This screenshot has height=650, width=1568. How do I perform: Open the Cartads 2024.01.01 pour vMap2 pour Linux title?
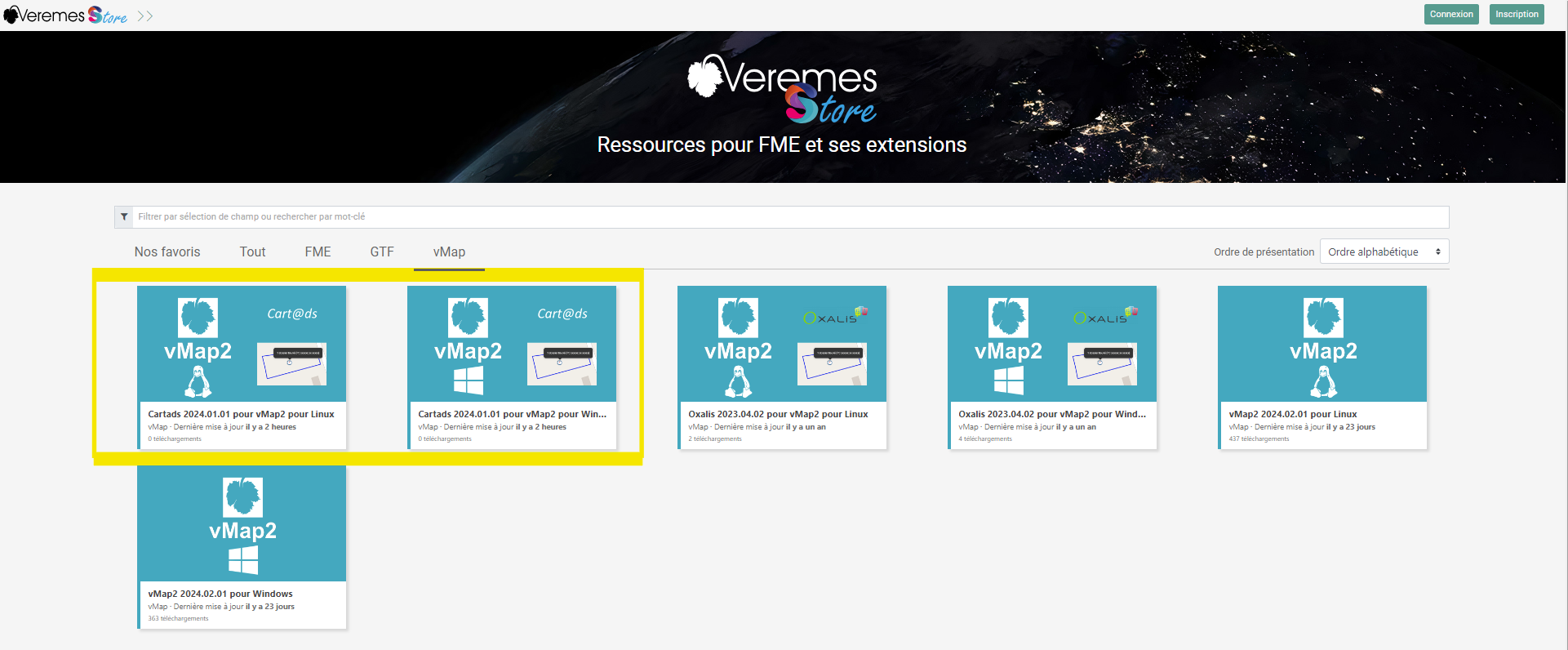241,414
